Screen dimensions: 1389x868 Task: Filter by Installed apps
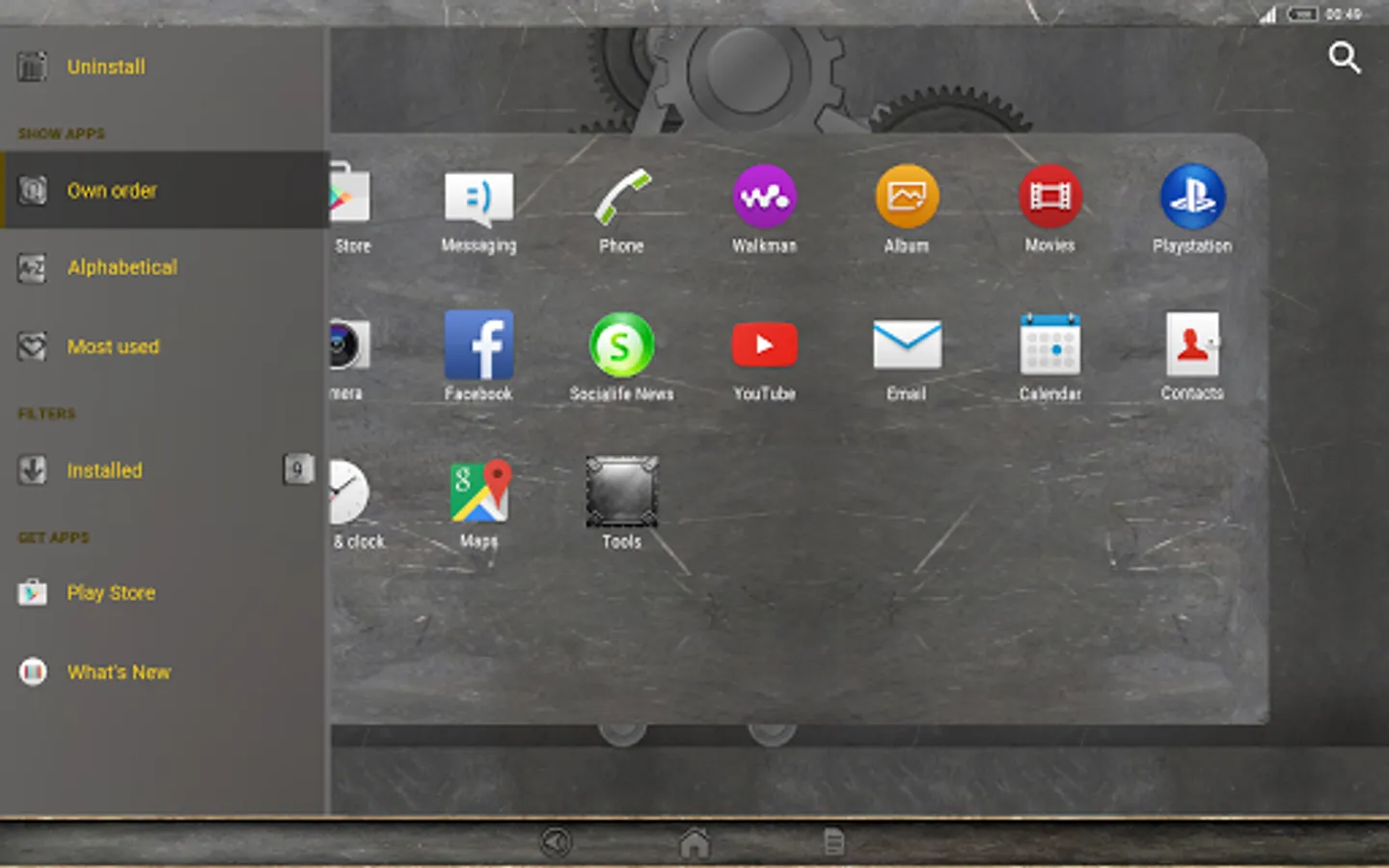point(164,470)
